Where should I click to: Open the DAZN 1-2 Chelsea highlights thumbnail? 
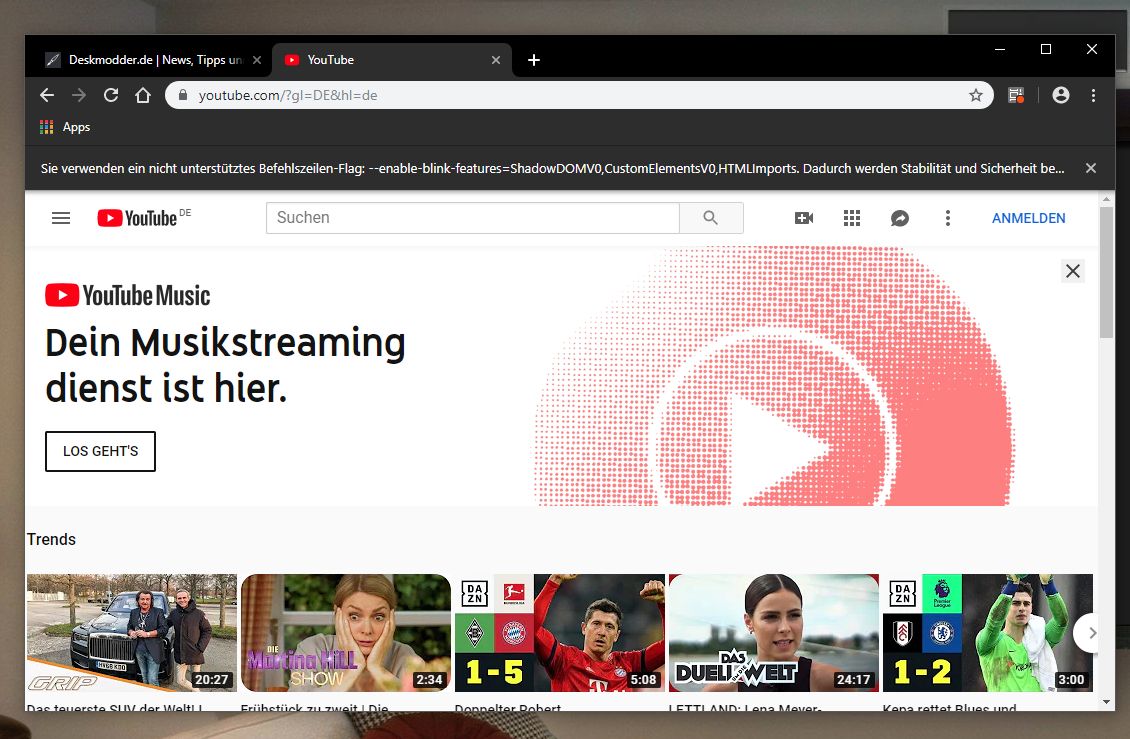click(988, 633)
